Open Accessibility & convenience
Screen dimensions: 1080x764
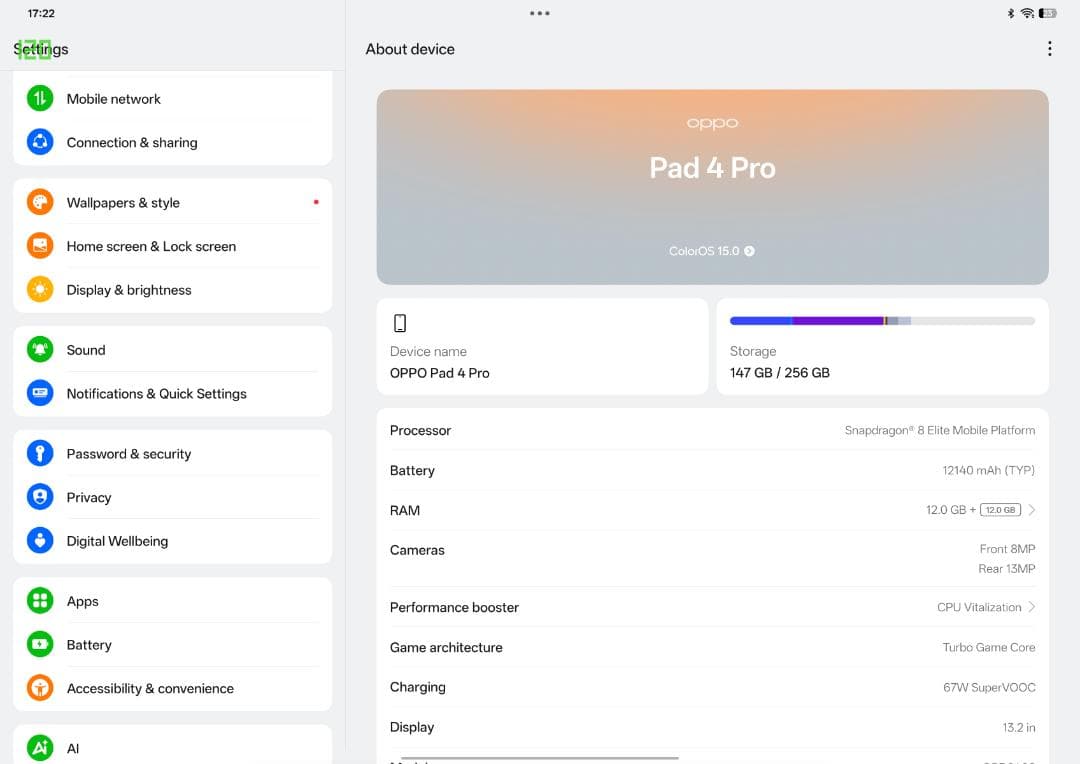click(x=150, y=688)
